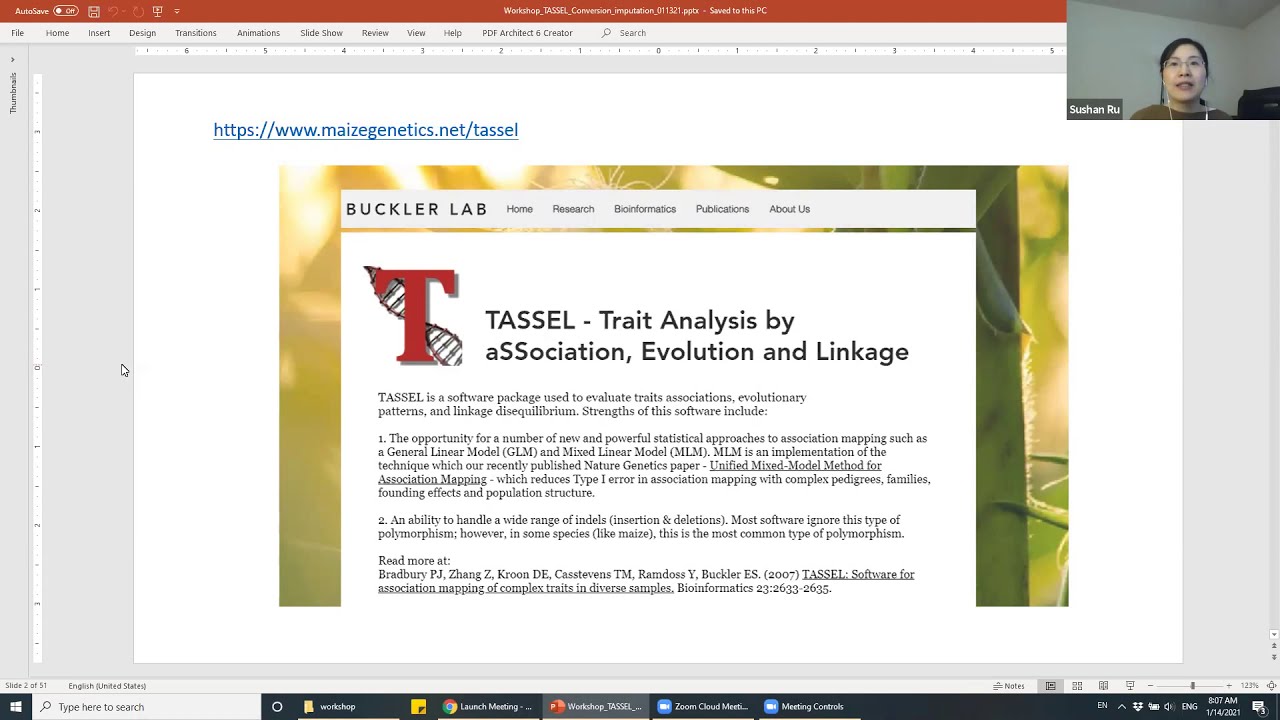Switch to Reading View icon

pos(1103,686)
